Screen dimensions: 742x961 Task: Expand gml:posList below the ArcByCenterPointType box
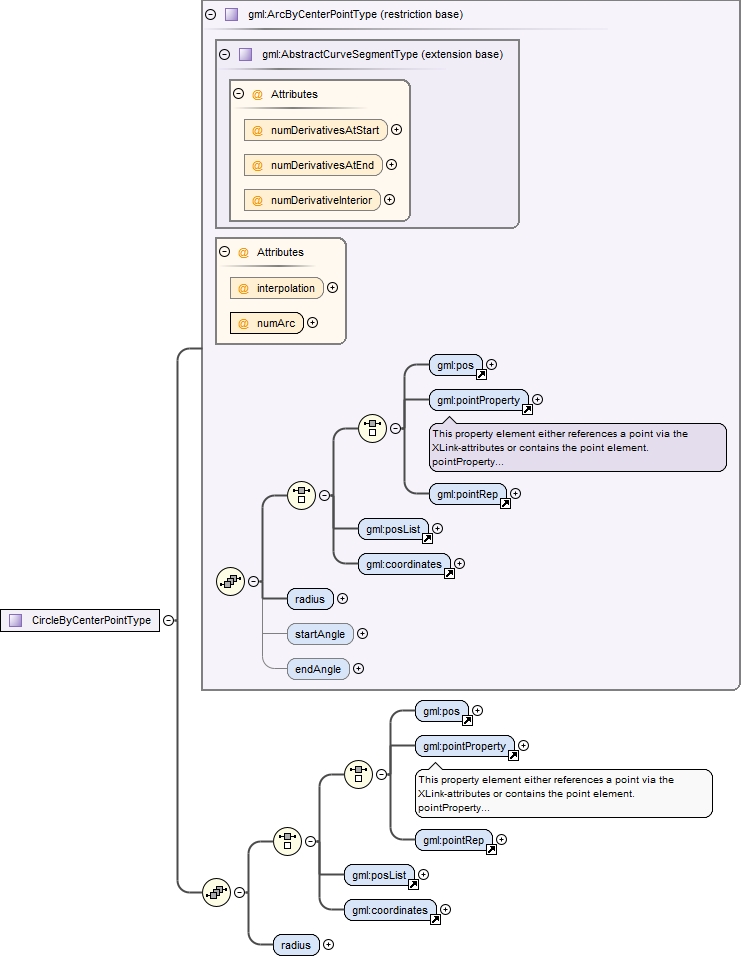423,874
